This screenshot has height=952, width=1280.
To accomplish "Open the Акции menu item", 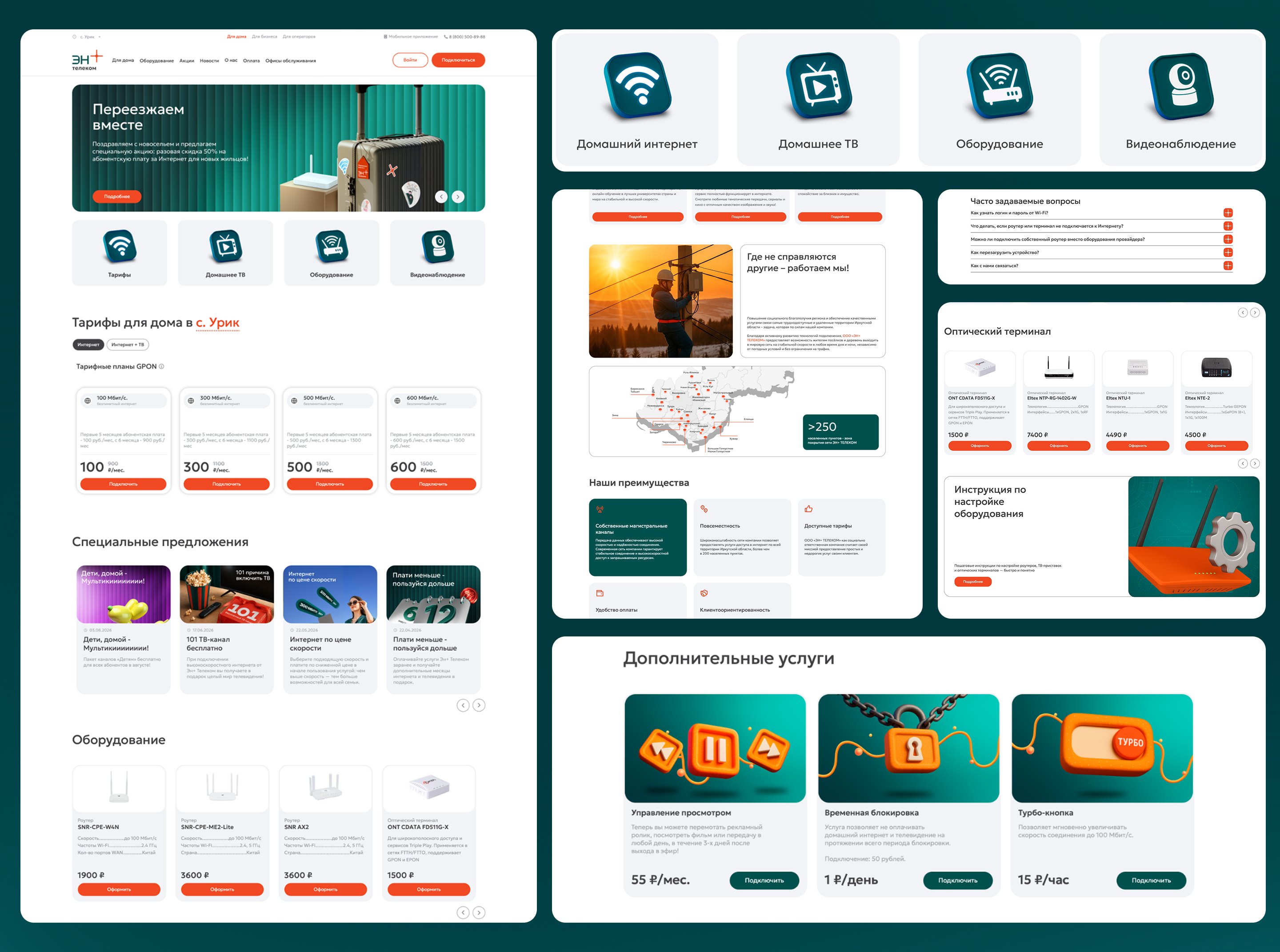I will click(187, 60).
